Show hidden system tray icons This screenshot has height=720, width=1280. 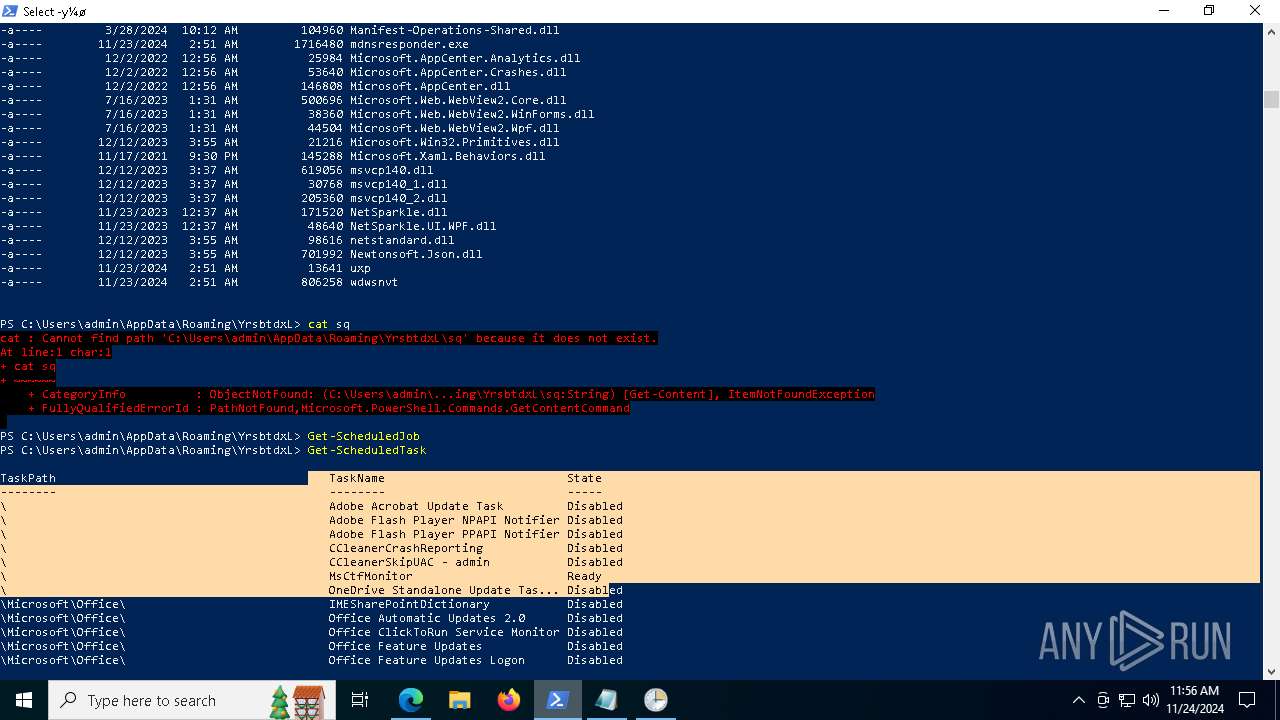(x=1078, y=700)
